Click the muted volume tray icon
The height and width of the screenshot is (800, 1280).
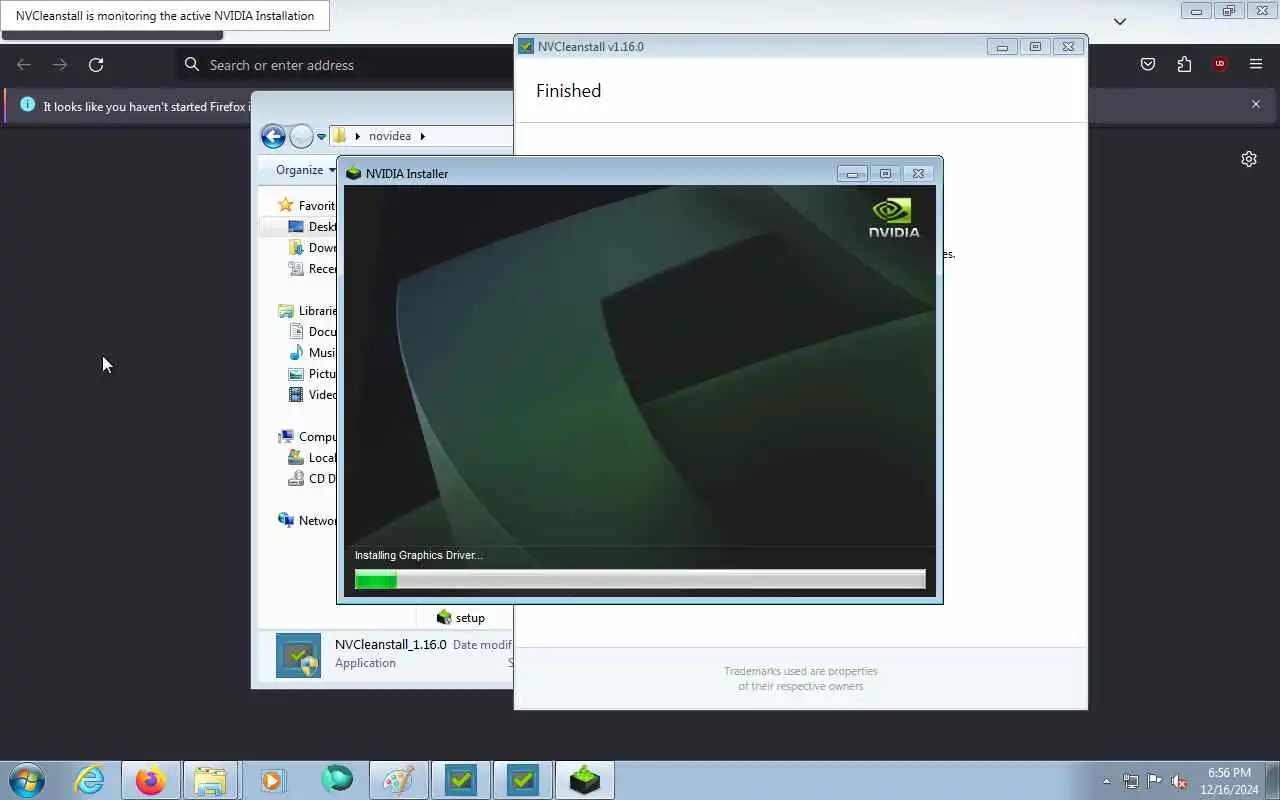click(x=1179, y=781)
